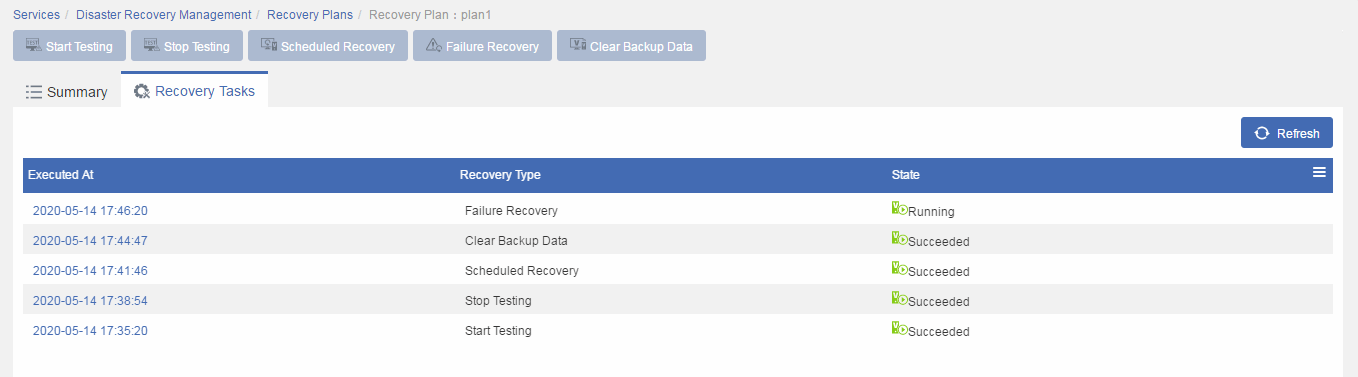Click the Failure Recovery button
Screen dimensions: 1358x377
pos(482,46)
